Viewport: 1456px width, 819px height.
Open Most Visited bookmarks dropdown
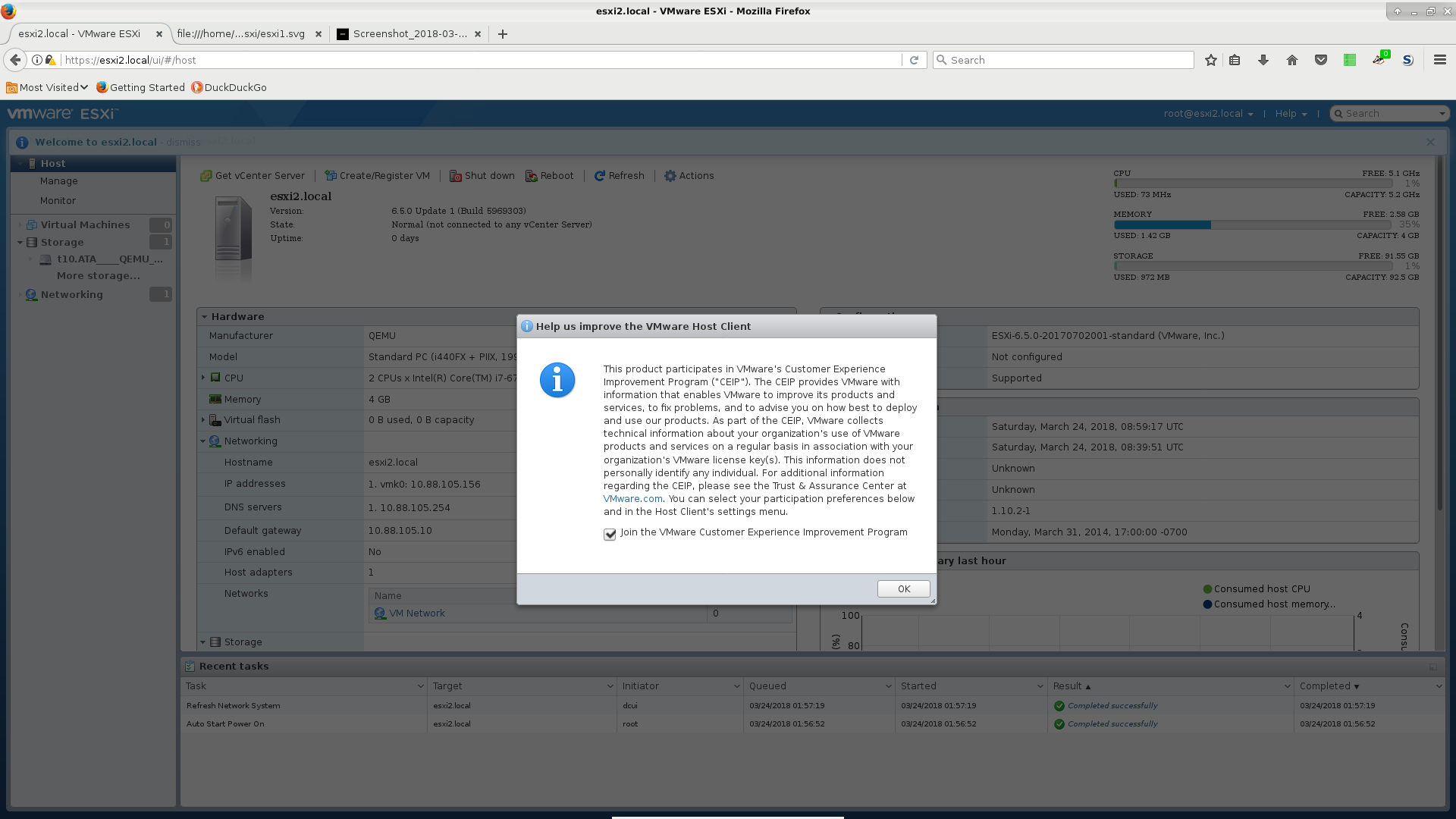pyautogui.click(x=47, y=87)
